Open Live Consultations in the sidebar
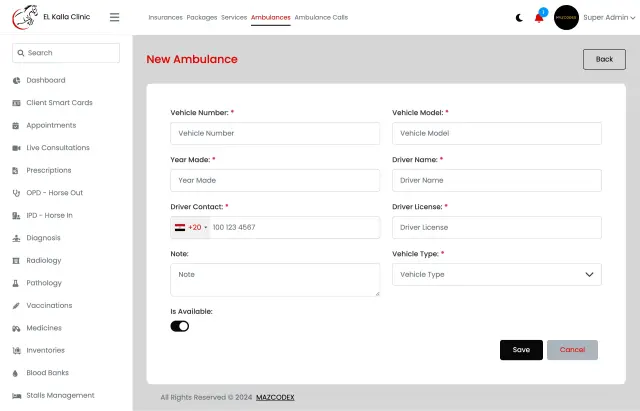640x411 pixels. (58, 148)
